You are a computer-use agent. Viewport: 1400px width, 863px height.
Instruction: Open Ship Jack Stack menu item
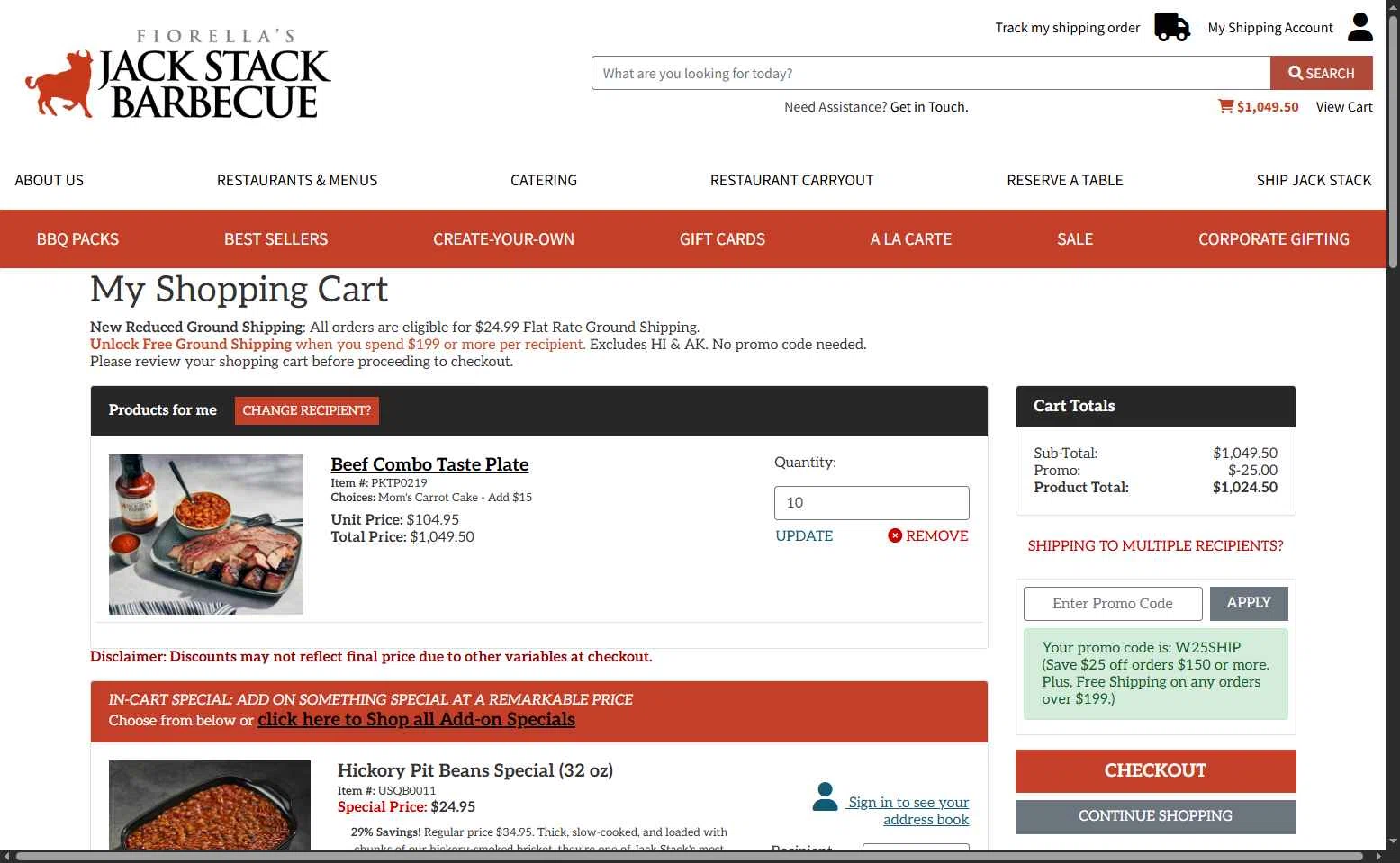(x=1314, y=180)
